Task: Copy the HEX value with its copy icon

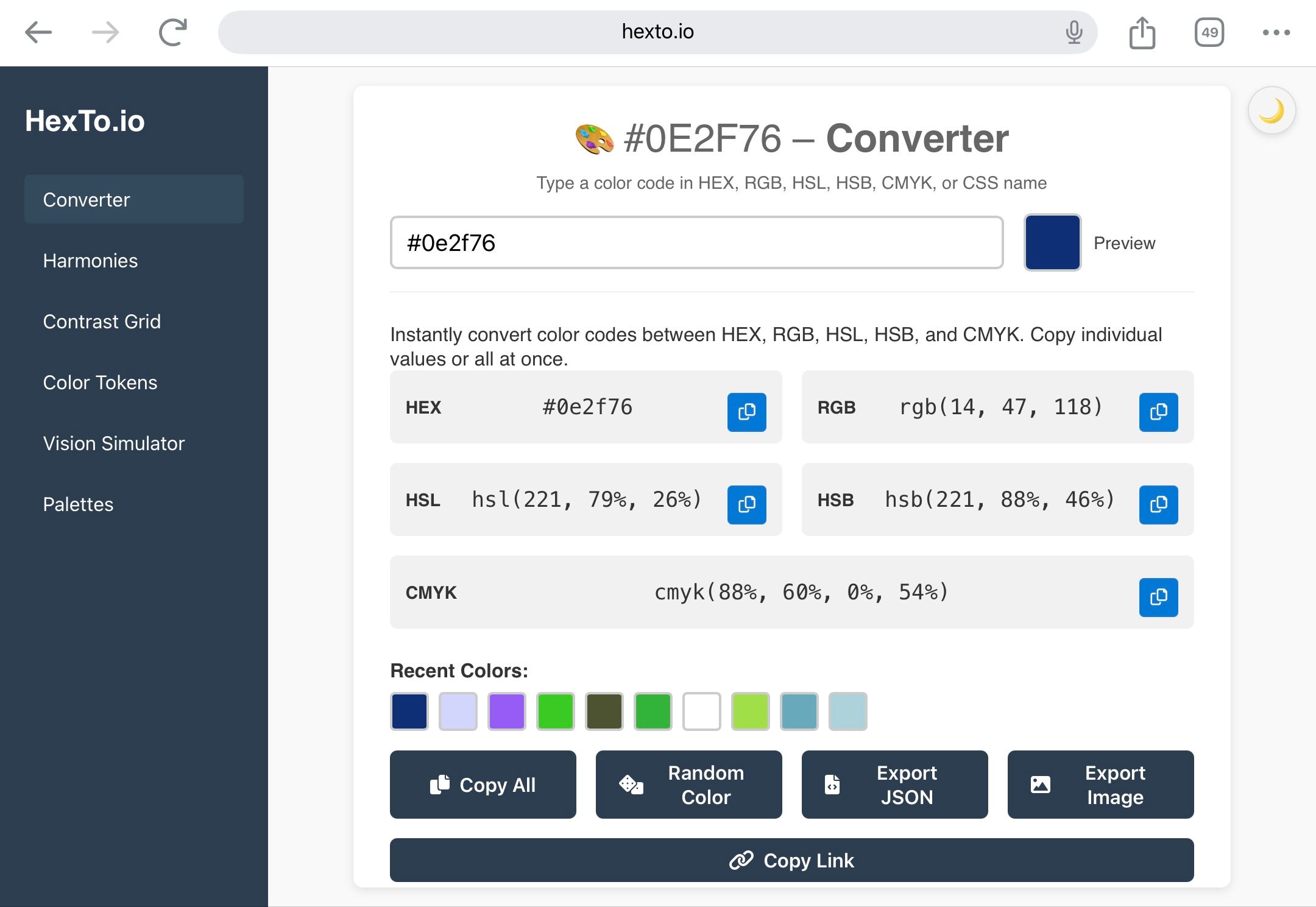Action: click(746, 412)
